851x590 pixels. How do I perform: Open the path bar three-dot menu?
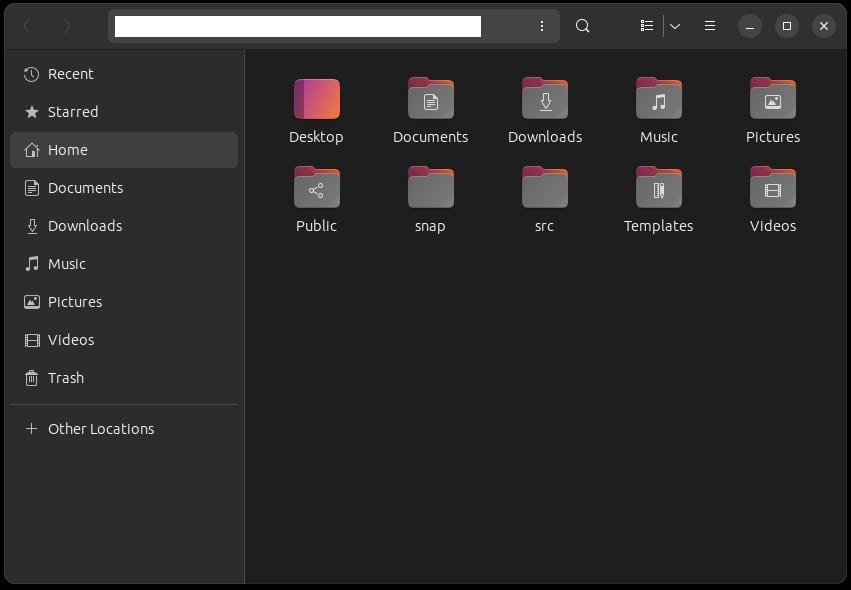pos(542,26)
